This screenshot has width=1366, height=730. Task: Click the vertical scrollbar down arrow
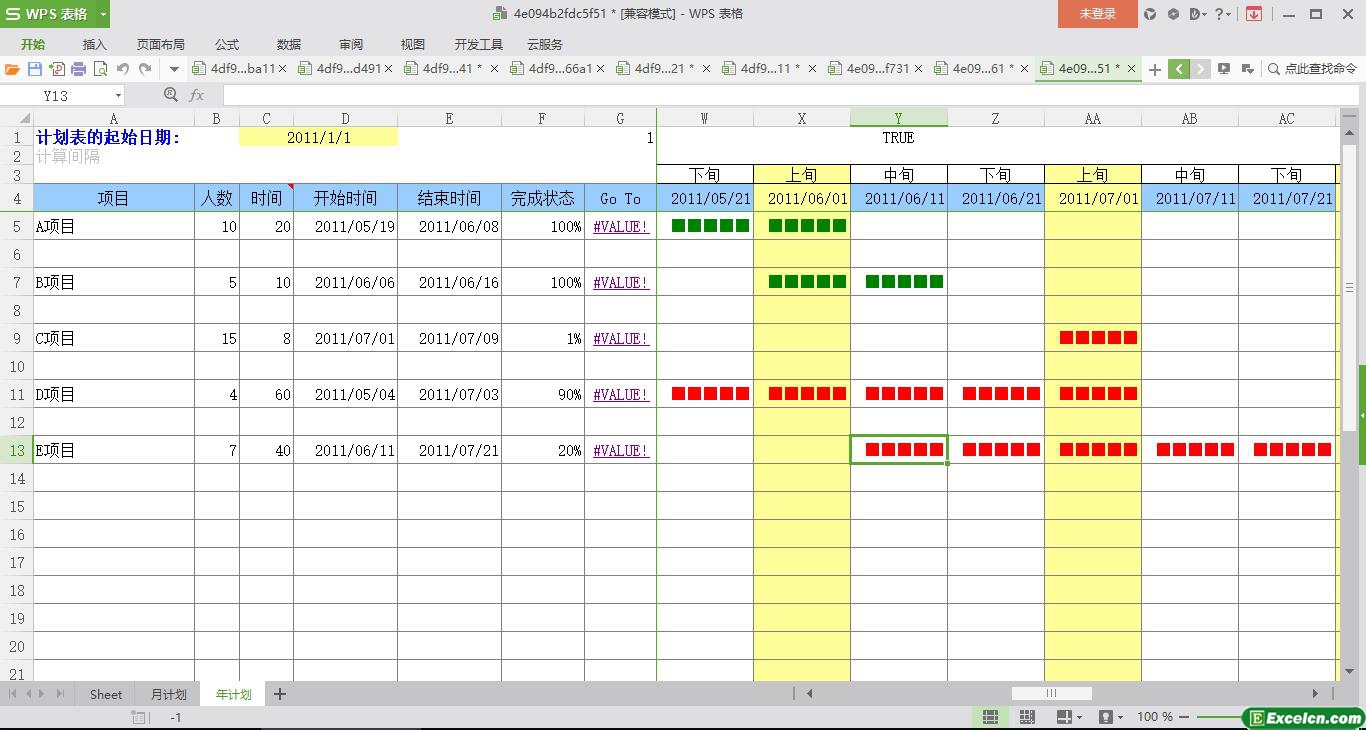pyautogui.click(x=1349, y=672)
